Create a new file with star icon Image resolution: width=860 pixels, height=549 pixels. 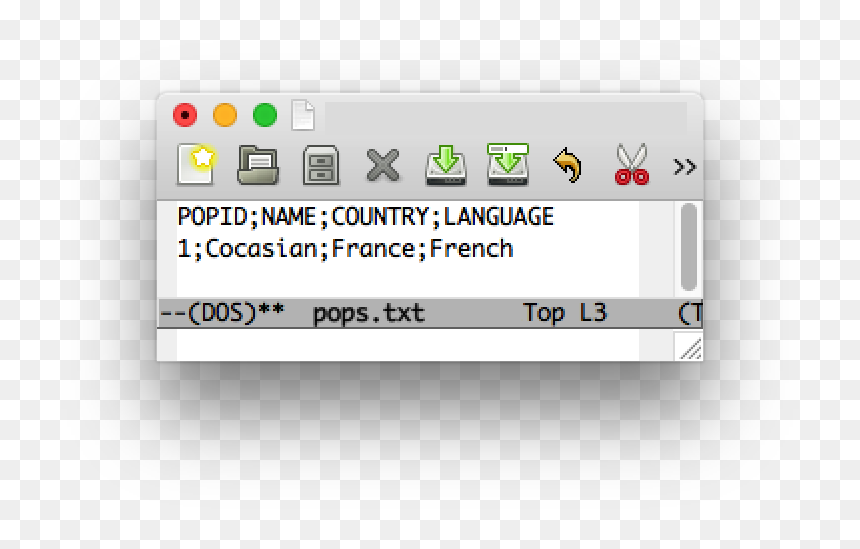196,164
